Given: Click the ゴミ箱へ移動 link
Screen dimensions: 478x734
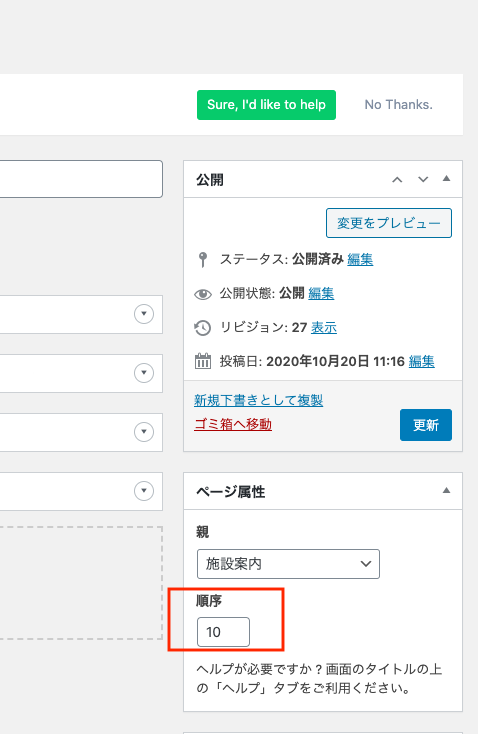Looking at the screenshot, I should (233, 424).
